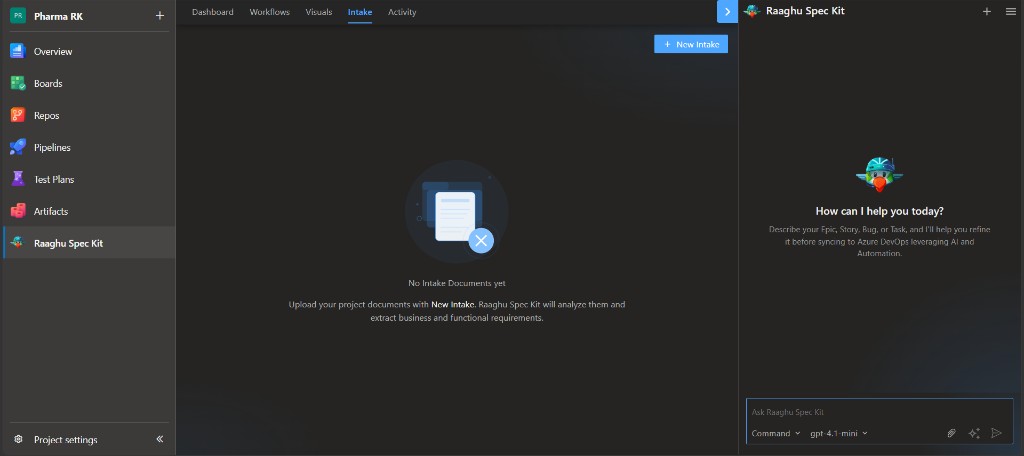Click the Raaghu parrot logo in chat header
This screenshot has height=456, width=1024.
752,11
